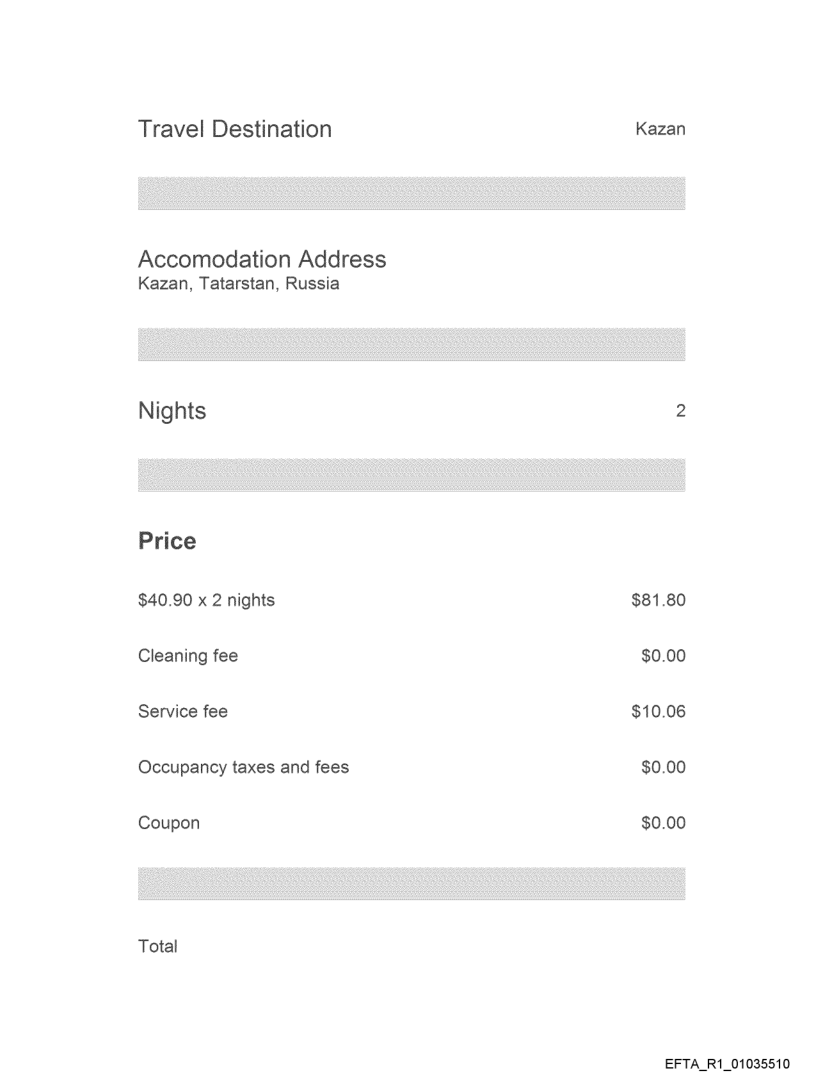816x1073 pixels.
Task: Select the $0.00 Cleaning fee amount
Action: 663,656
